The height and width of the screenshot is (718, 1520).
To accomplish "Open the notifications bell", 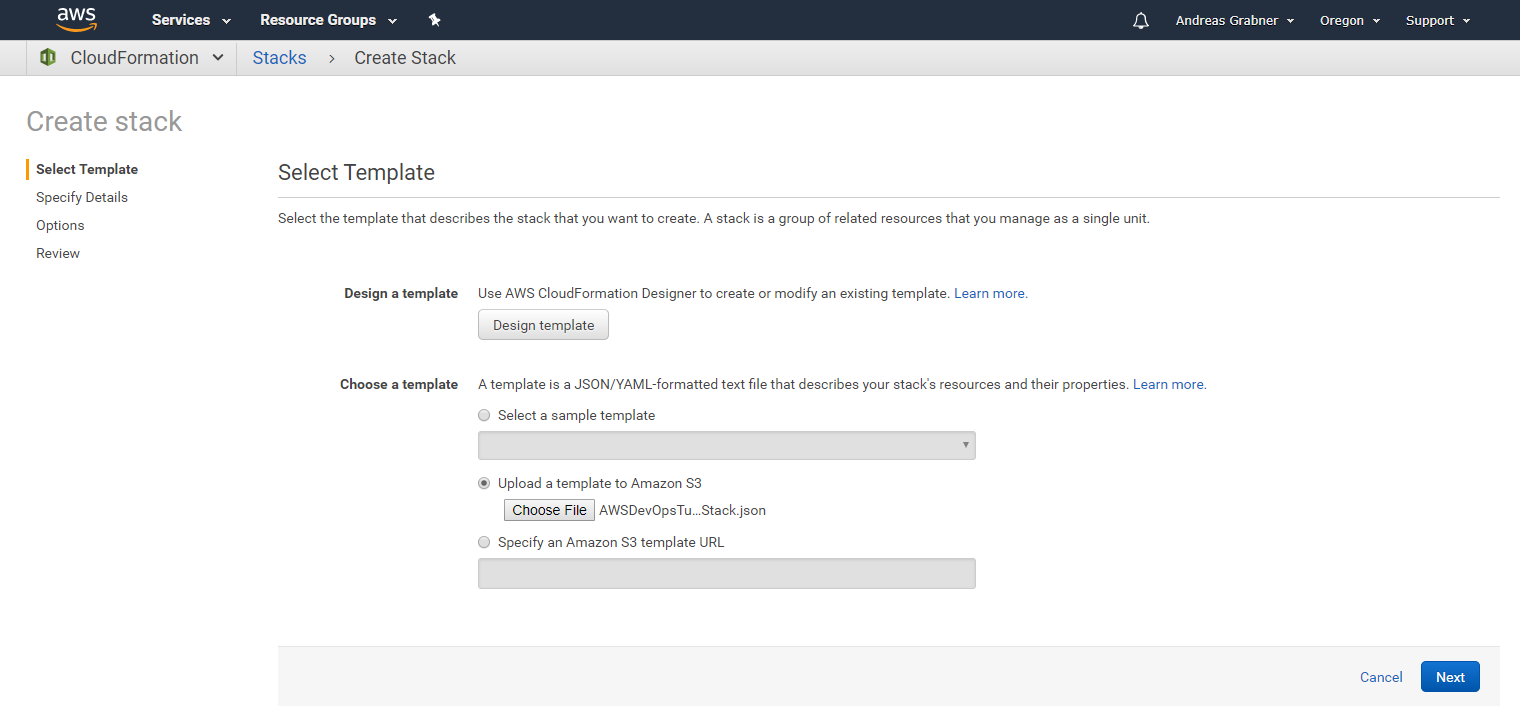I will pyautogui.click(x=1141, y=20).
